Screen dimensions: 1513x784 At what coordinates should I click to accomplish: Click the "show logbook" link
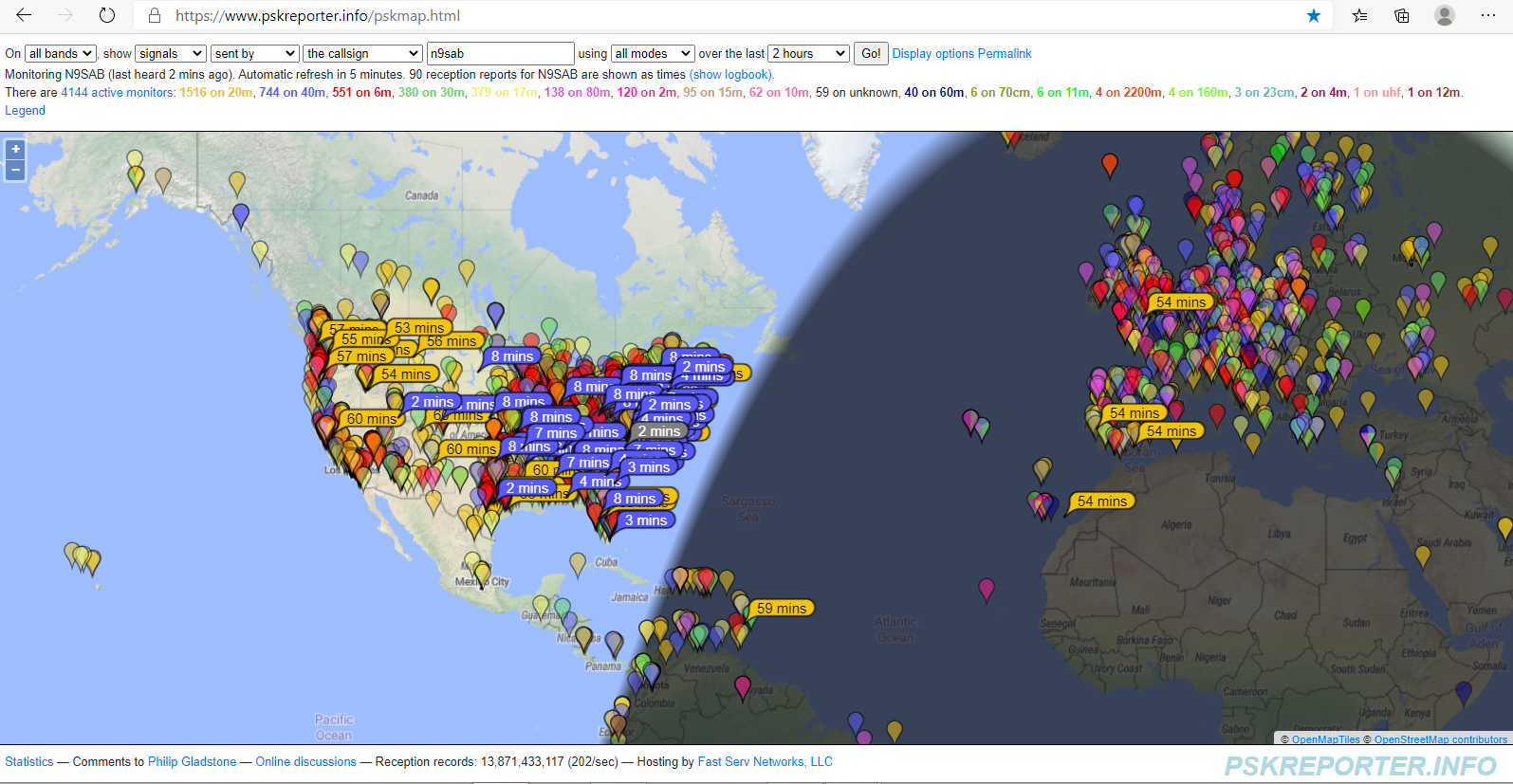730,75
